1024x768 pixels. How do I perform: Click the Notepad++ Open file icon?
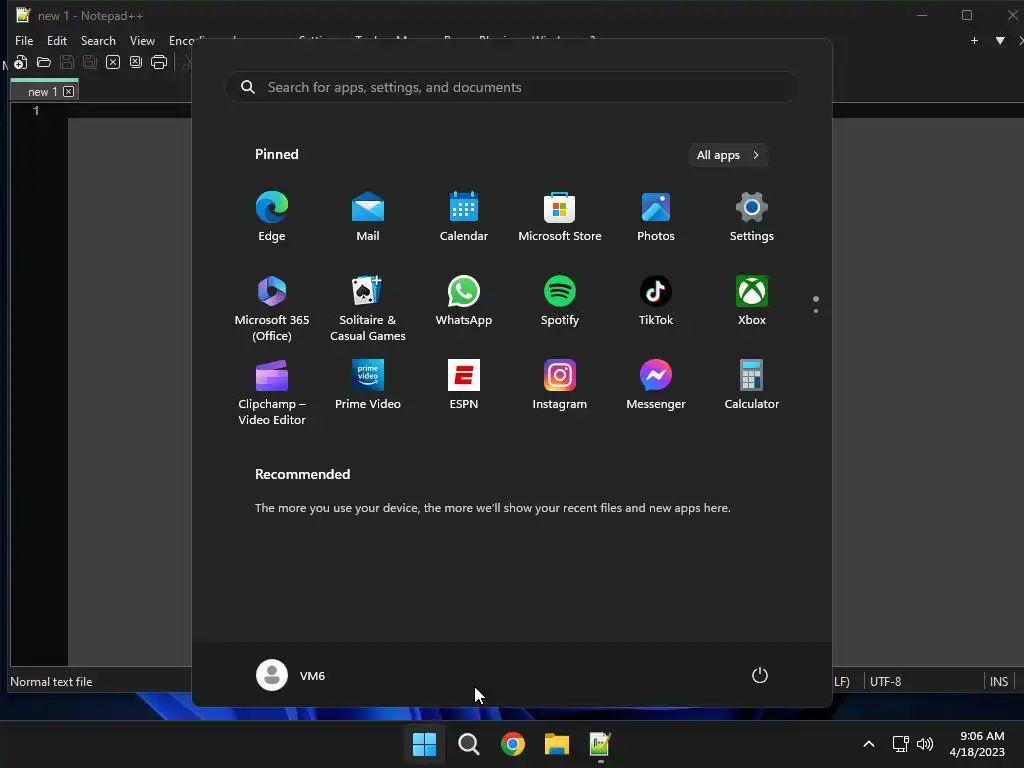(44, 62)
